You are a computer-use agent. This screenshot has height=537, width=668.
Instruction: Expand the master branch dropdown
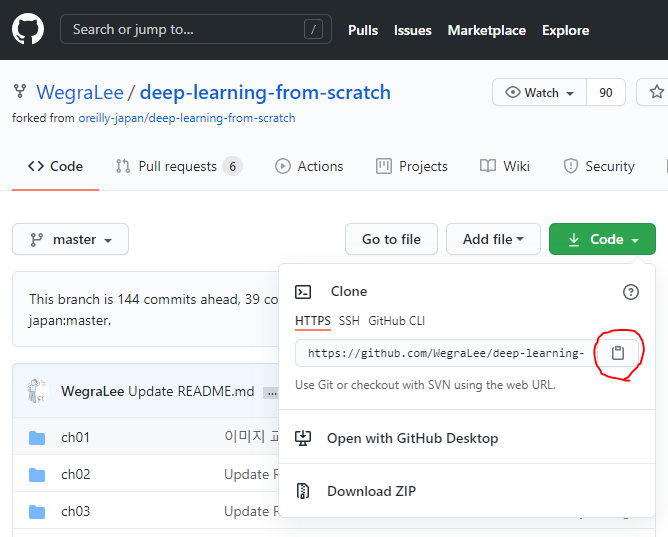click(70, 239)
